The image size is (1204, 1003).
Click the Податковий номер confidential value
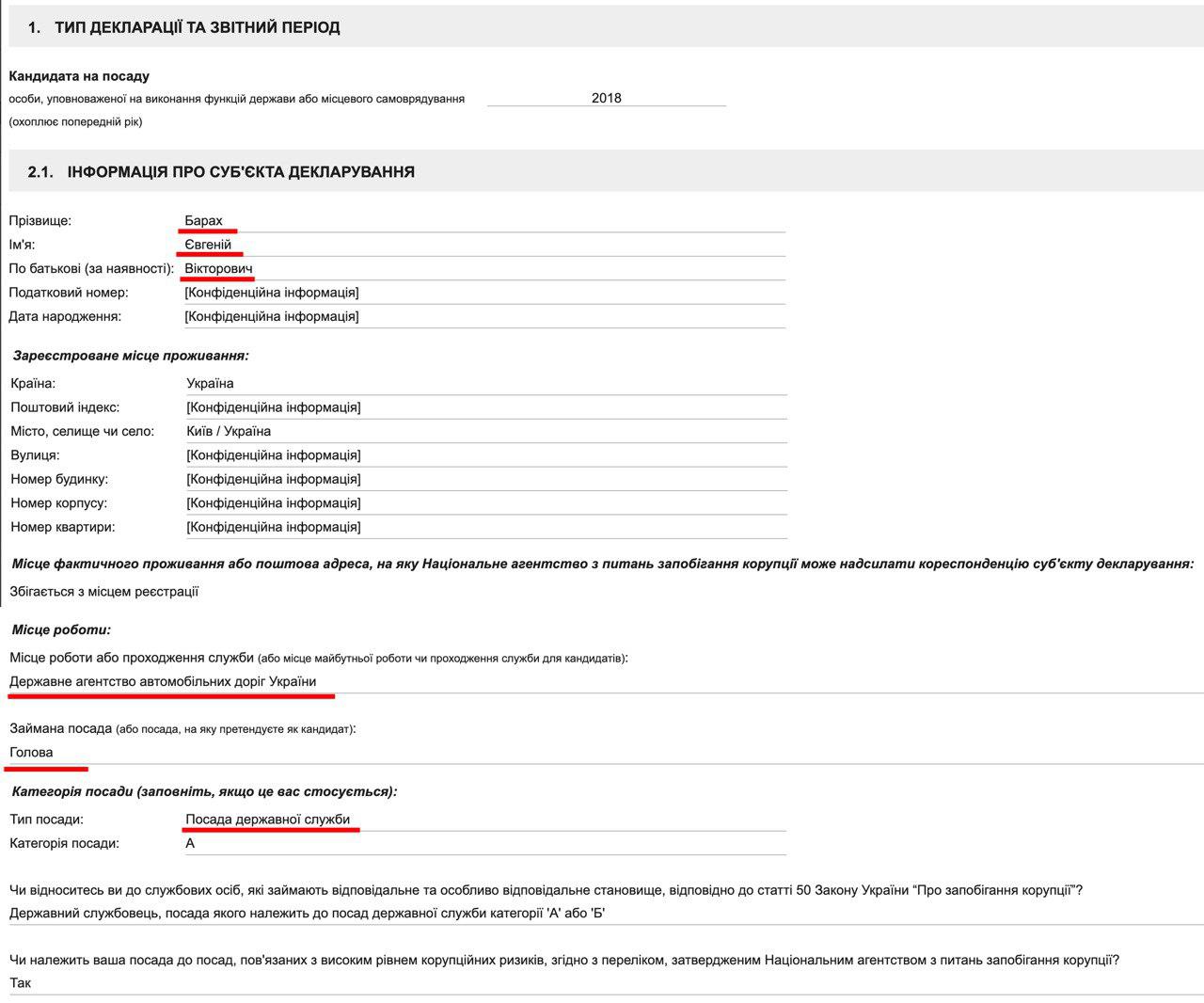[272, 293]
